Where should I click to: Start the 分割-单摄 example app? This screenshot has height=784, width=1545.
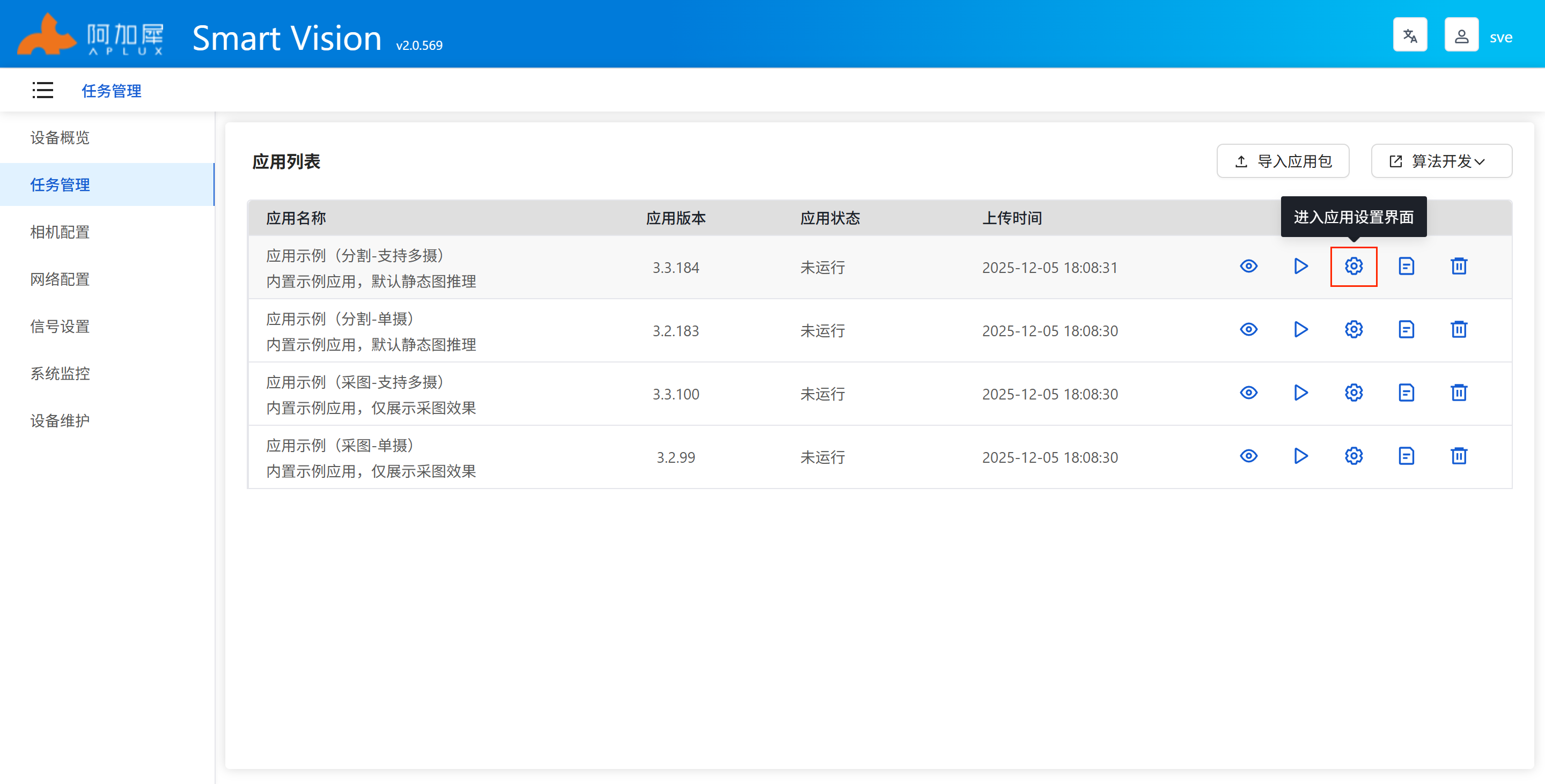[1300, 330]
